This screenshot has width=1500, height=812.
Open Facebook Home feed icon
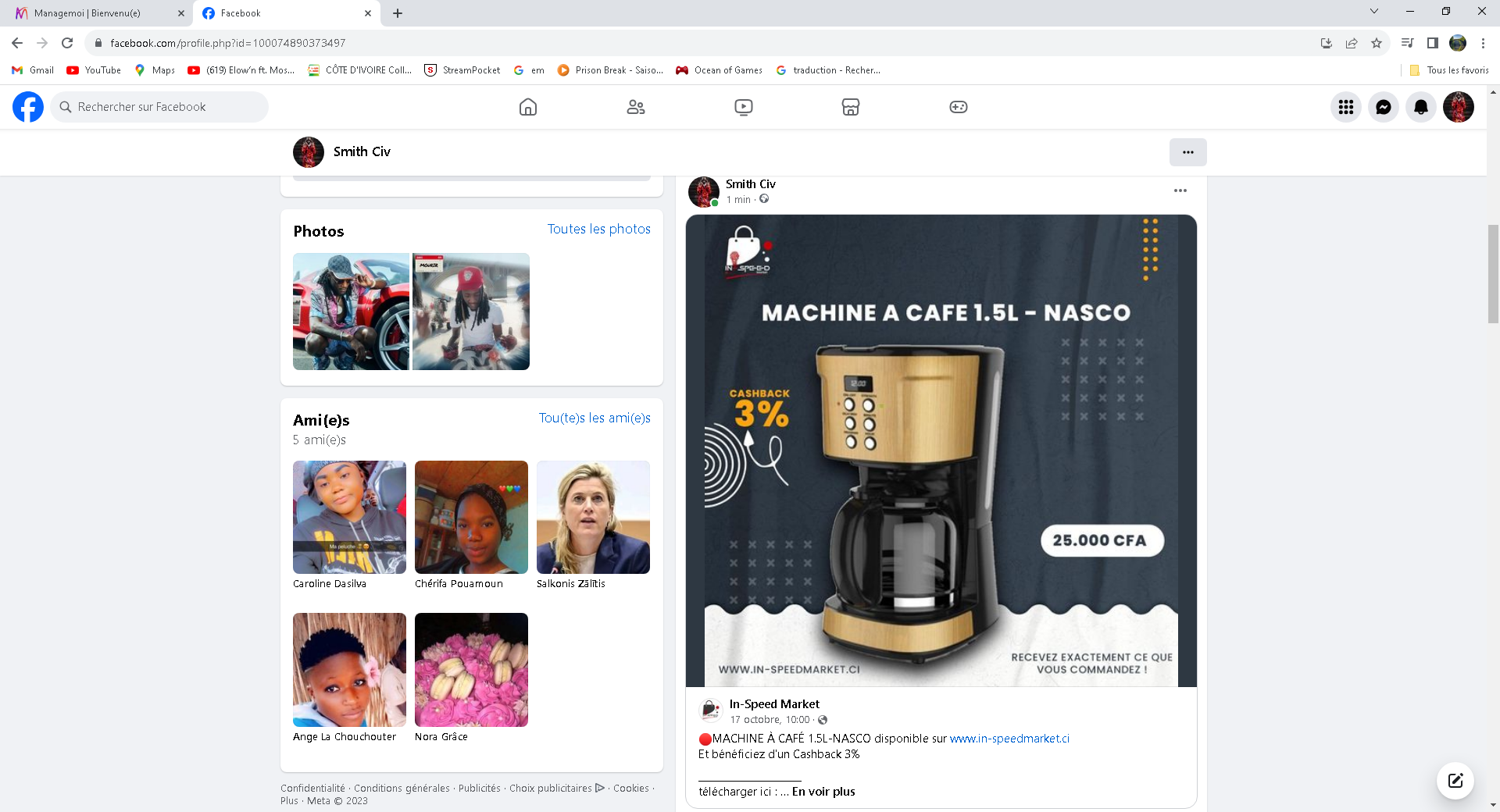point(528,107)
